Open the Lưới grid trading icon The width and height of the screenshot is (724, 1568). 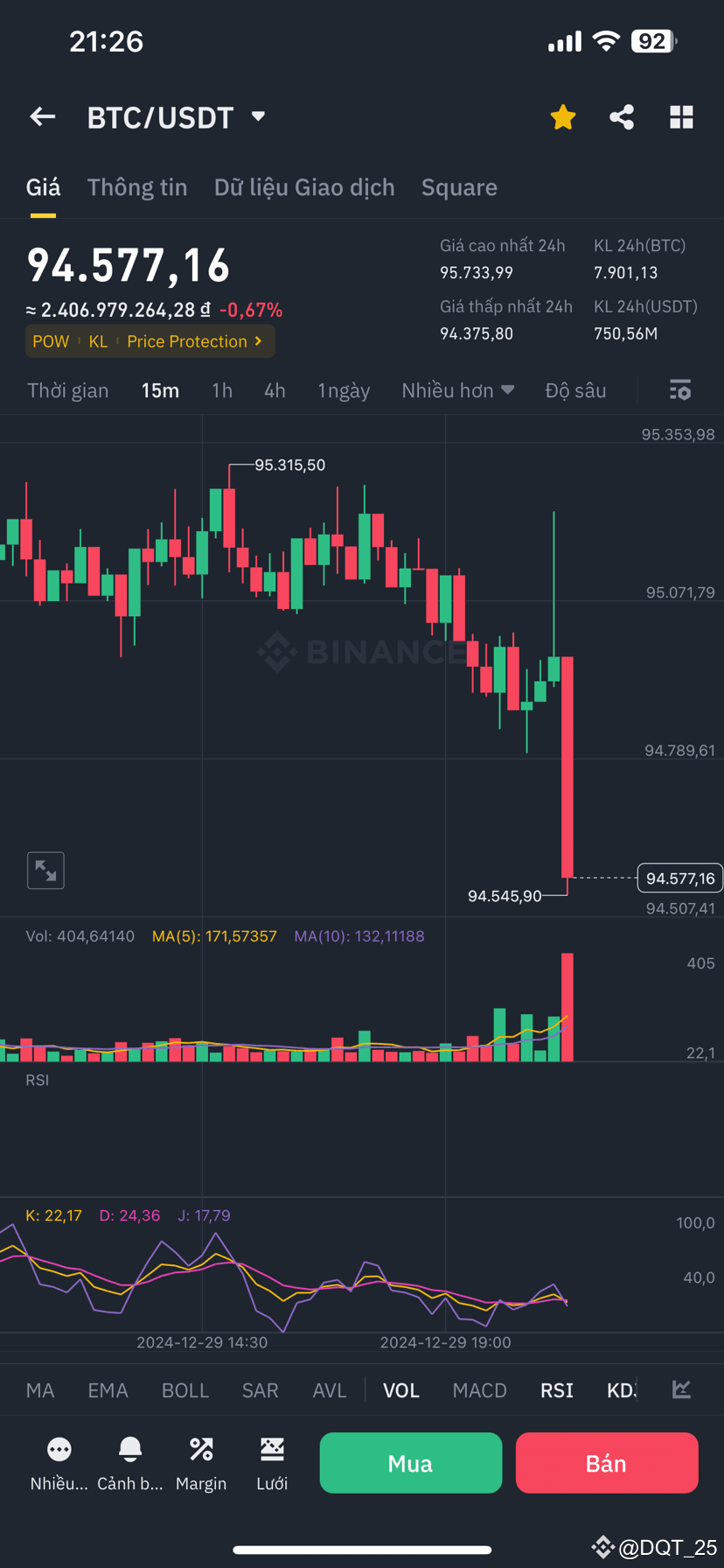click(x=272, y=1450)
